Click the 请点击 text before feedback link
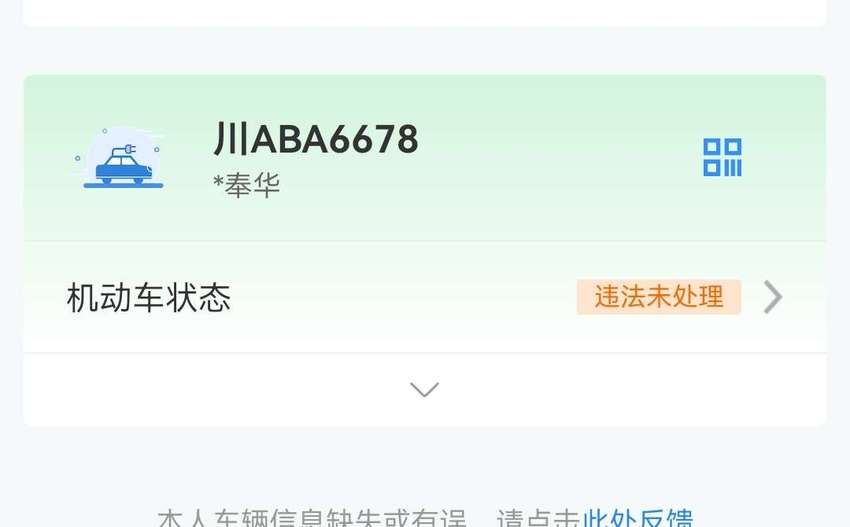The image size is (850, 527). [539, 518]
